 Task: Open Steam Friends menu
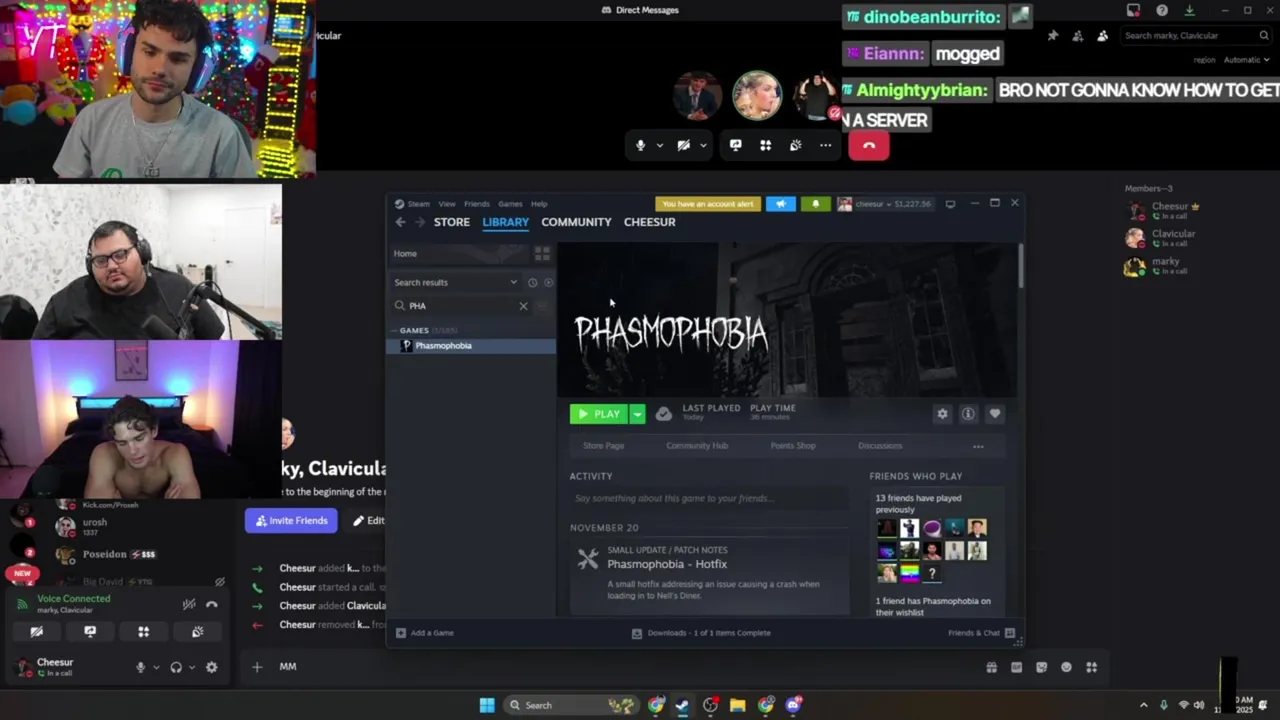point(477,204)
